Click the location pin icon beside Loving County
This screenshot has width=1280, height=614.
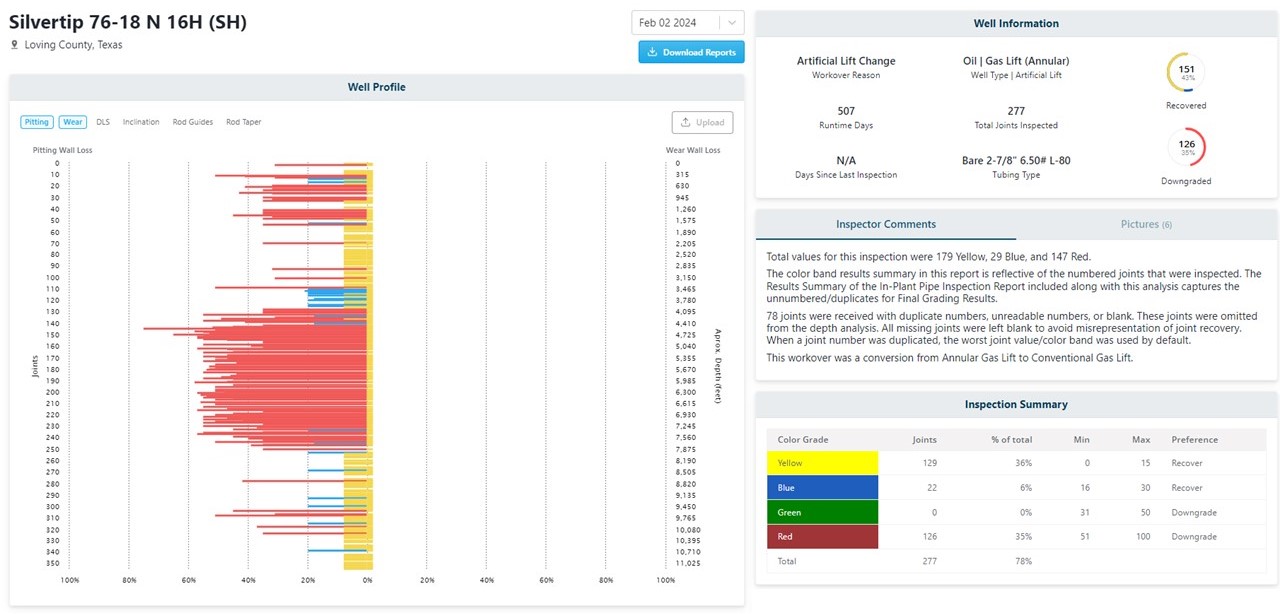tap(14, 45)
